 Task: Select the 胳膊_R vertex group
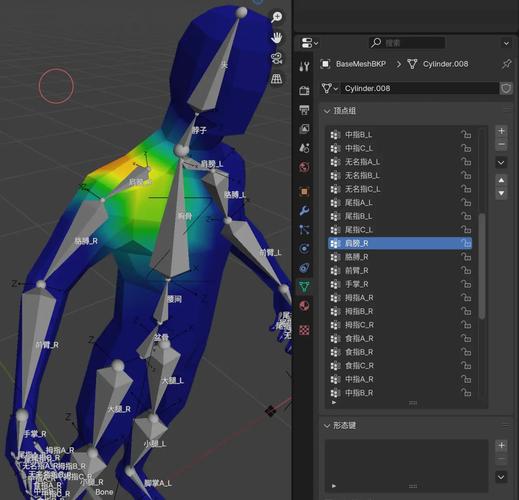(400, 257)
